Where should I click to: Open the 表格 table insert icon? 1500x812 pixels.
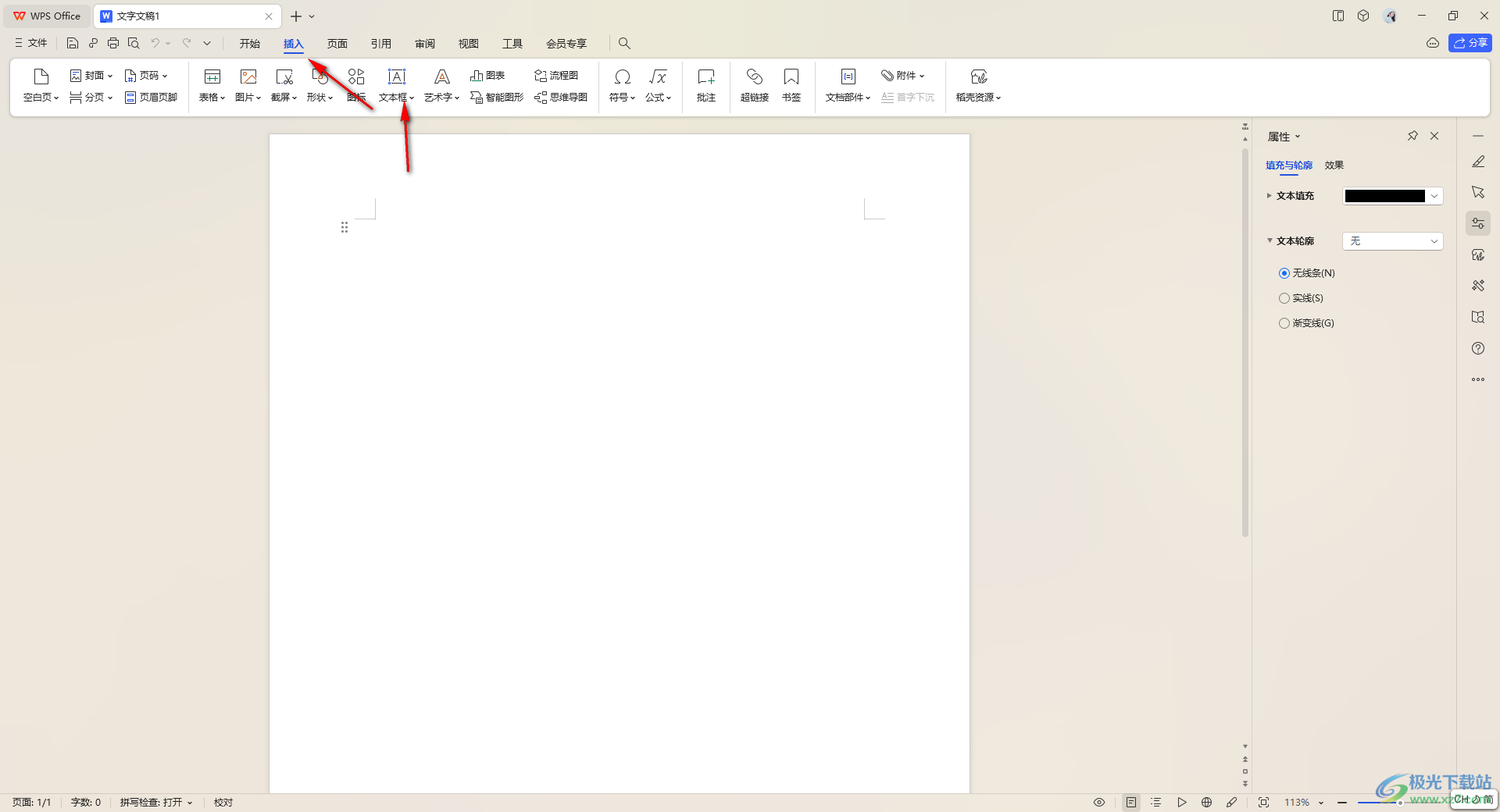212,76
